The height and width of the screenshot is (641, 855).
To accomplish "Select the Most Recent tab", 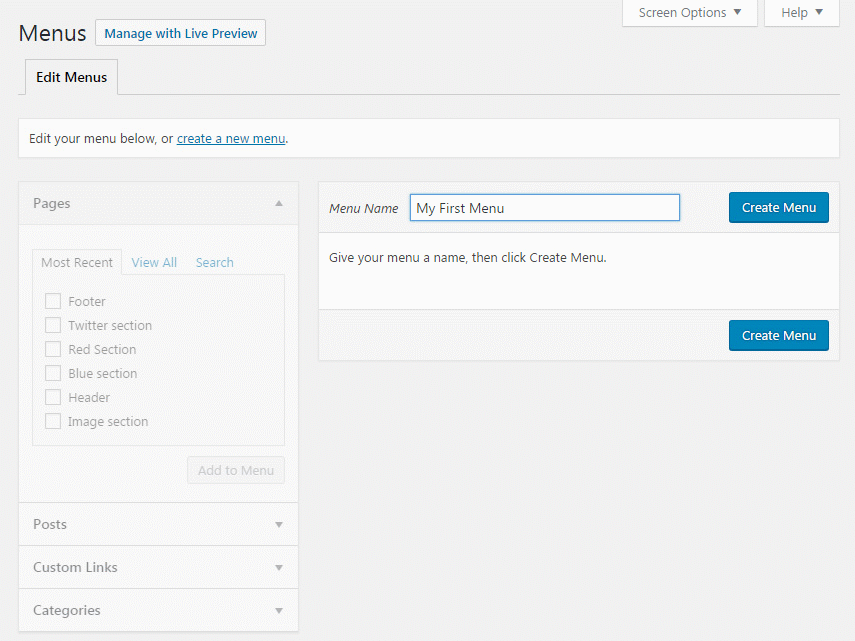I will 76,261.
